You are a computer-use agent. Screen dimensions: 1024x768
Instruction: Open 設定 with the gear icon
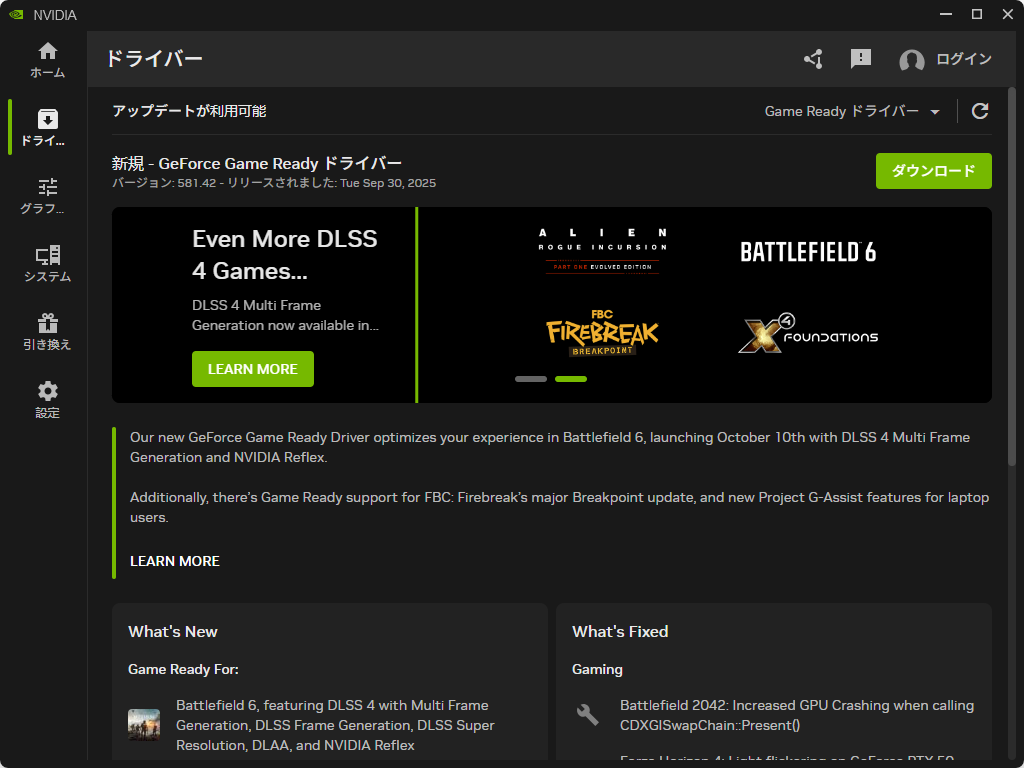click(x=46, y=399)
